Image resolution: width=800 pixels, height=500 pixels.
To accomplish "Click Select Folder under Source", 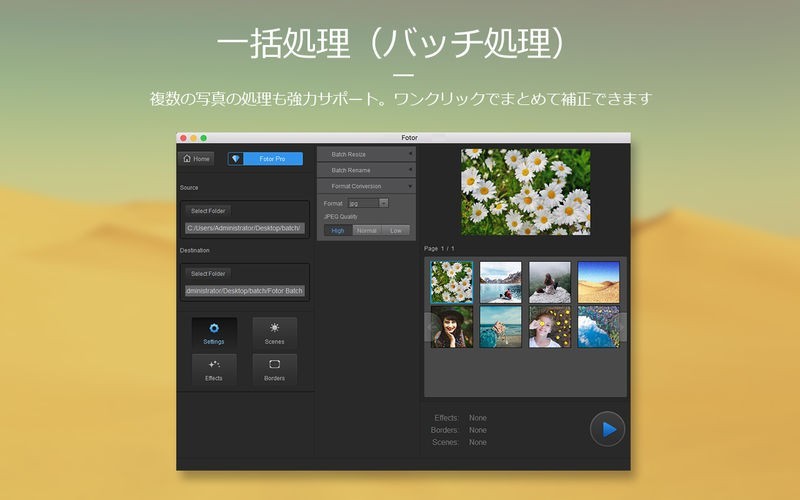I will point(209,211).
